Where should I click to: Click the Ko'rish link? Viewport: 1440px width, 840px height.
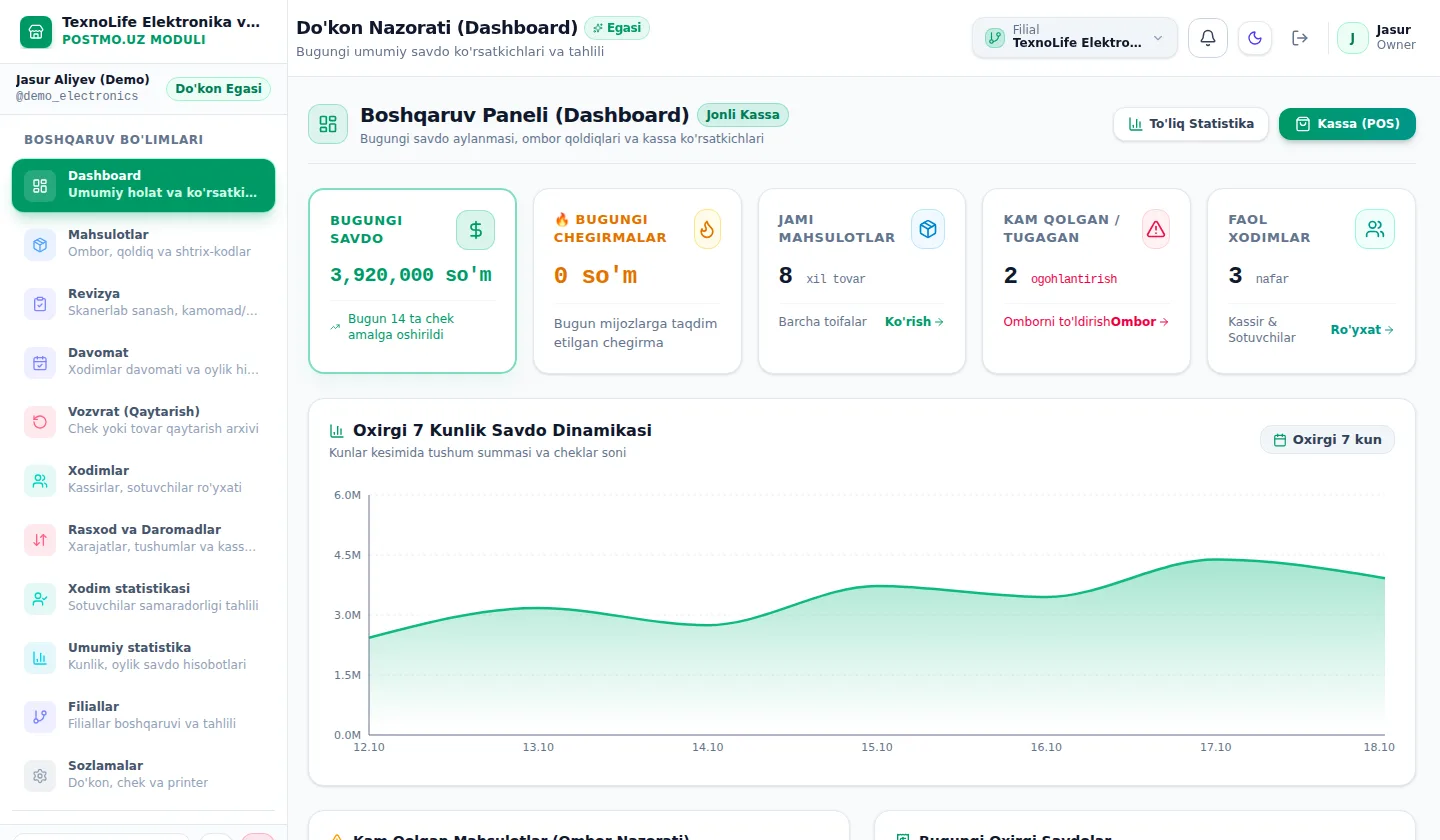click(914, 322)
